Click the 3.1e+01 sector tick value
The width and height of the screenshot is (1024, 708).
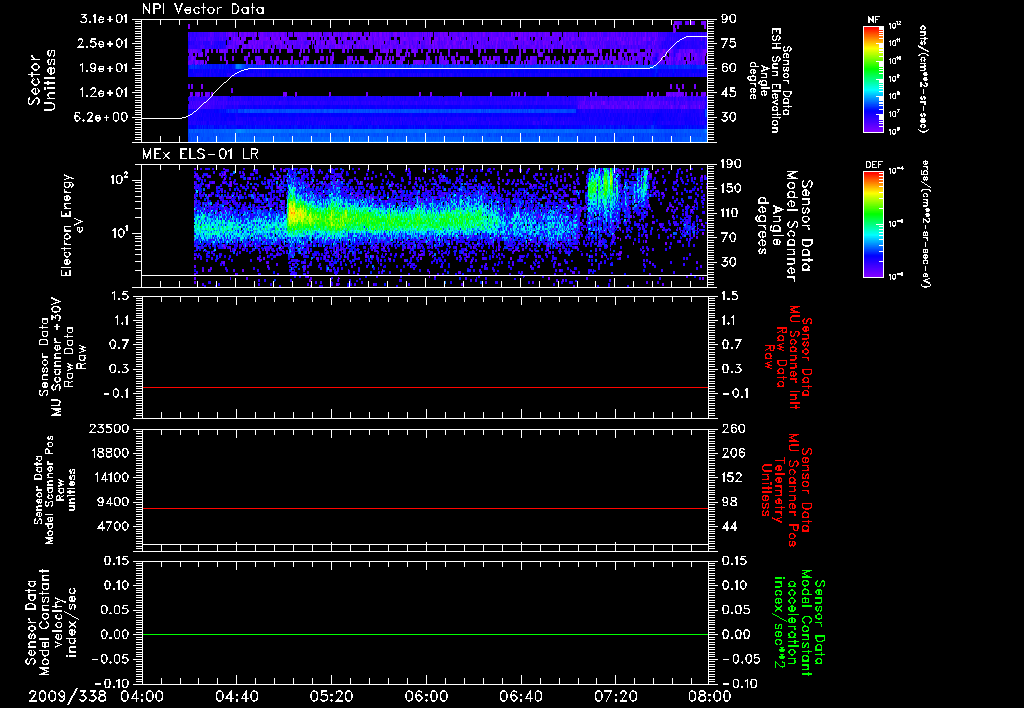pos(104,19)
